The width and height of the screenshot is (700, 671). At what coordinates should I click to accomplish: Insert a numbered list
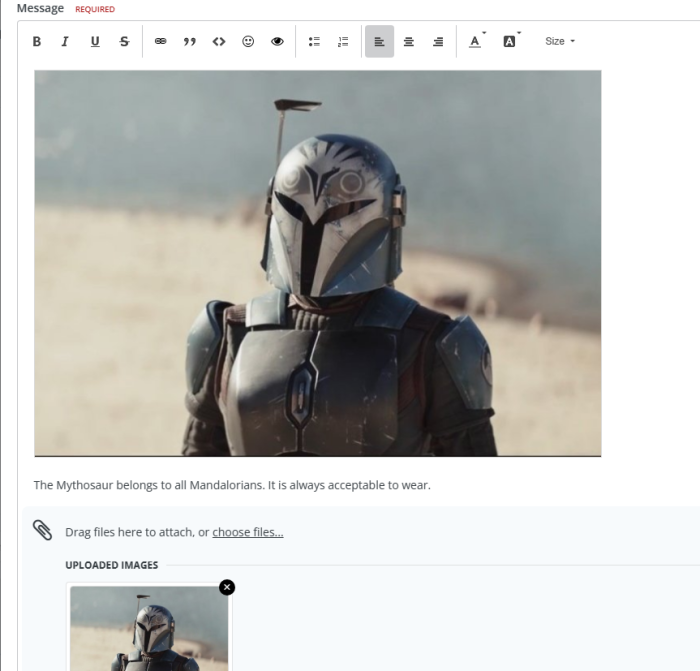(343, 42)
